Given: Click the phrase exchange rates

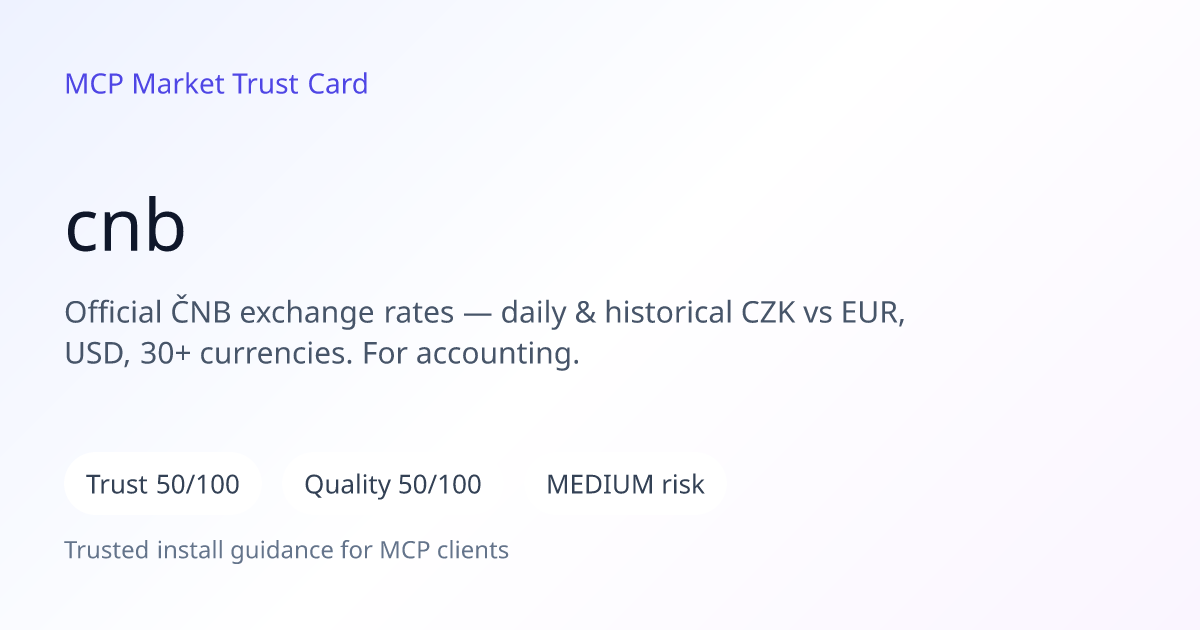Looking at the screenshot, I should click(x=346, y=314).
